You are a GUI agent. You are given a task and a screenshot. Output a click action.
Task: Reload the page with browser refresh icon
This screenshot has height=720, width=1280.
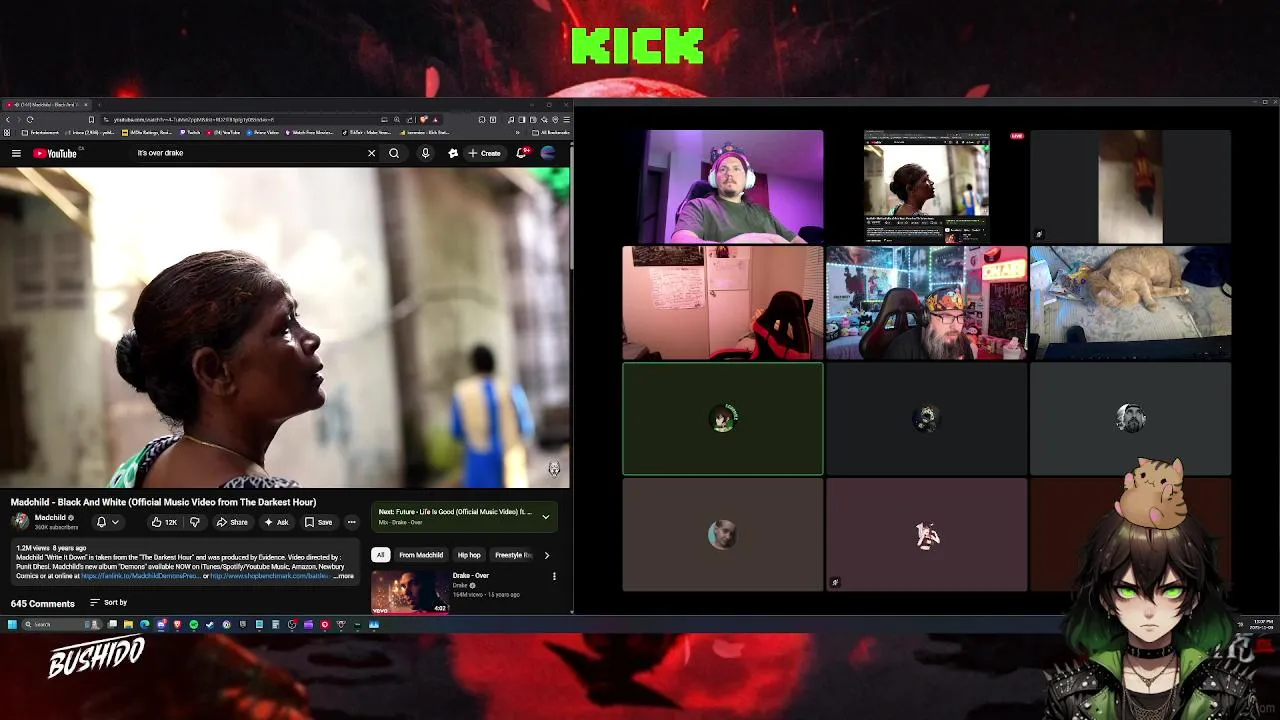coord(30,119)
